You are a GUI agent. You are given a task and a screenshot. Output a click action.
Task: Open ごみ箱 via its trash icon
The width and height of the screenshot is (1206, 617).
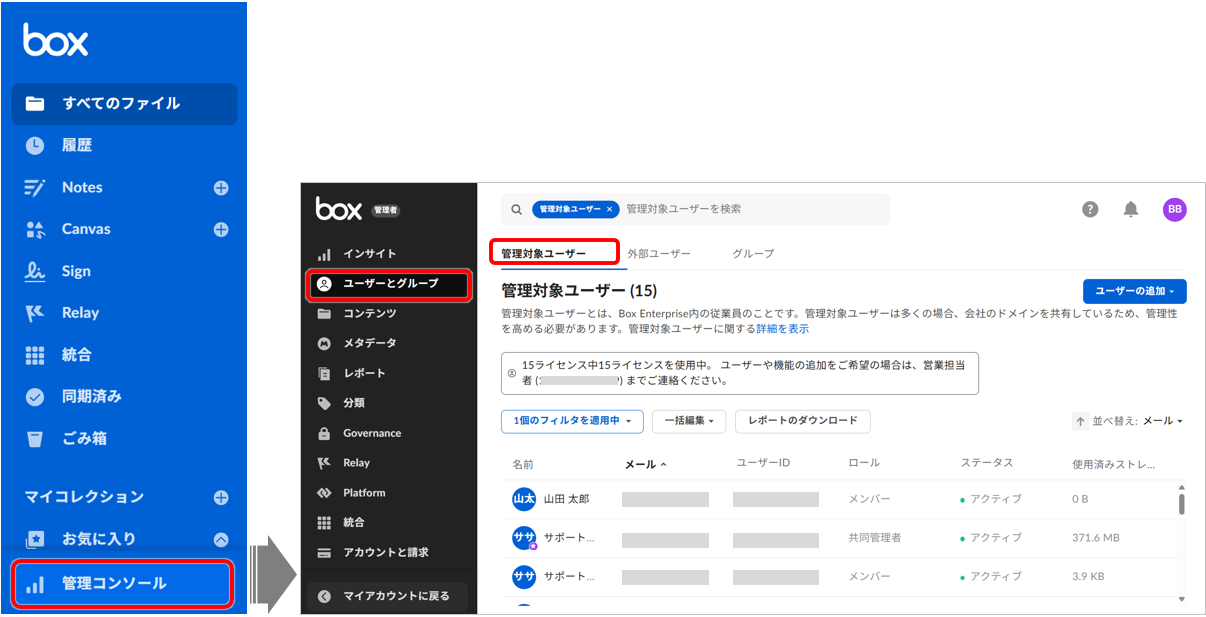coord(35,439)
